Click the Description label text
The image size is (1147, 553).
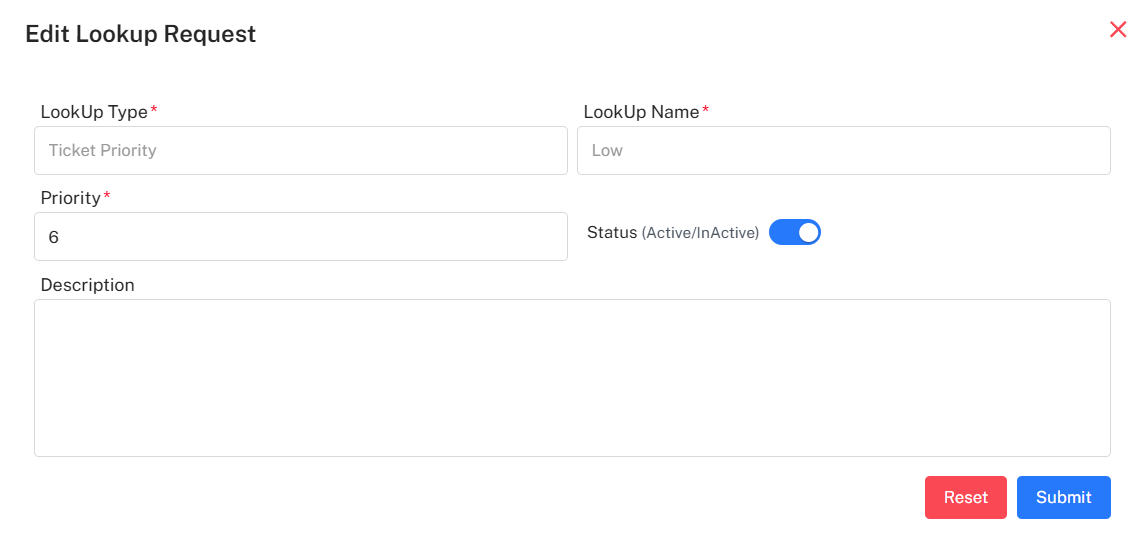pos(87,285)
